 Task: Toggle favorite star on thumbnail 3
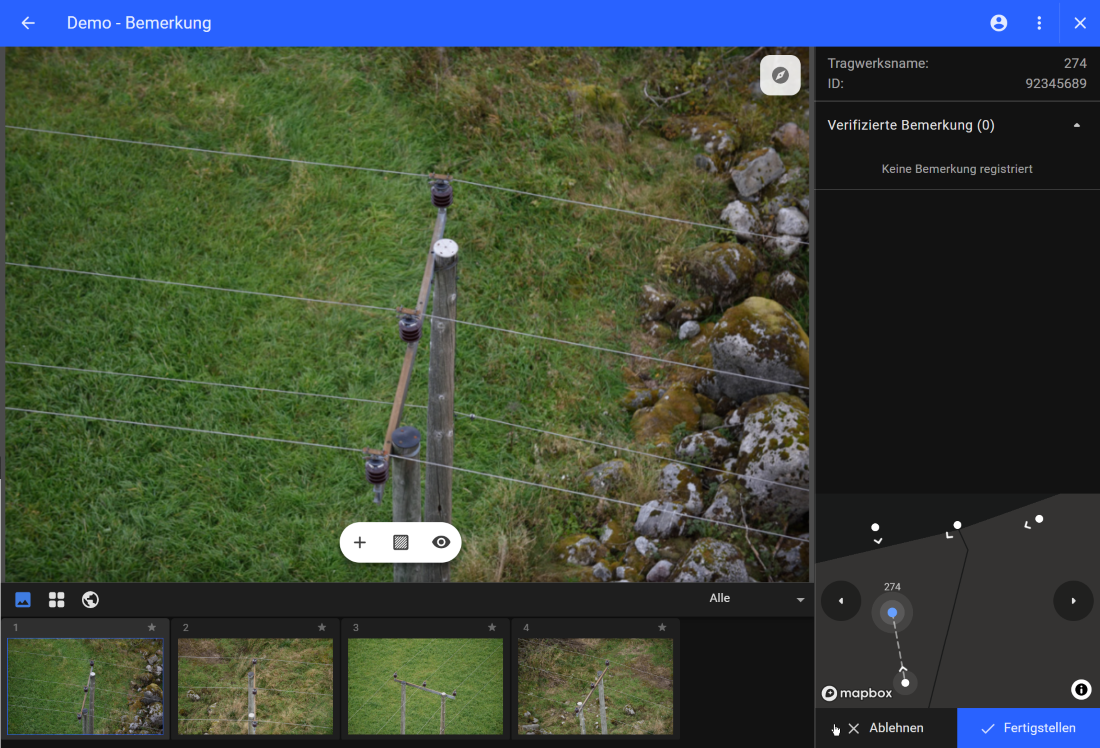click(492, 628)
